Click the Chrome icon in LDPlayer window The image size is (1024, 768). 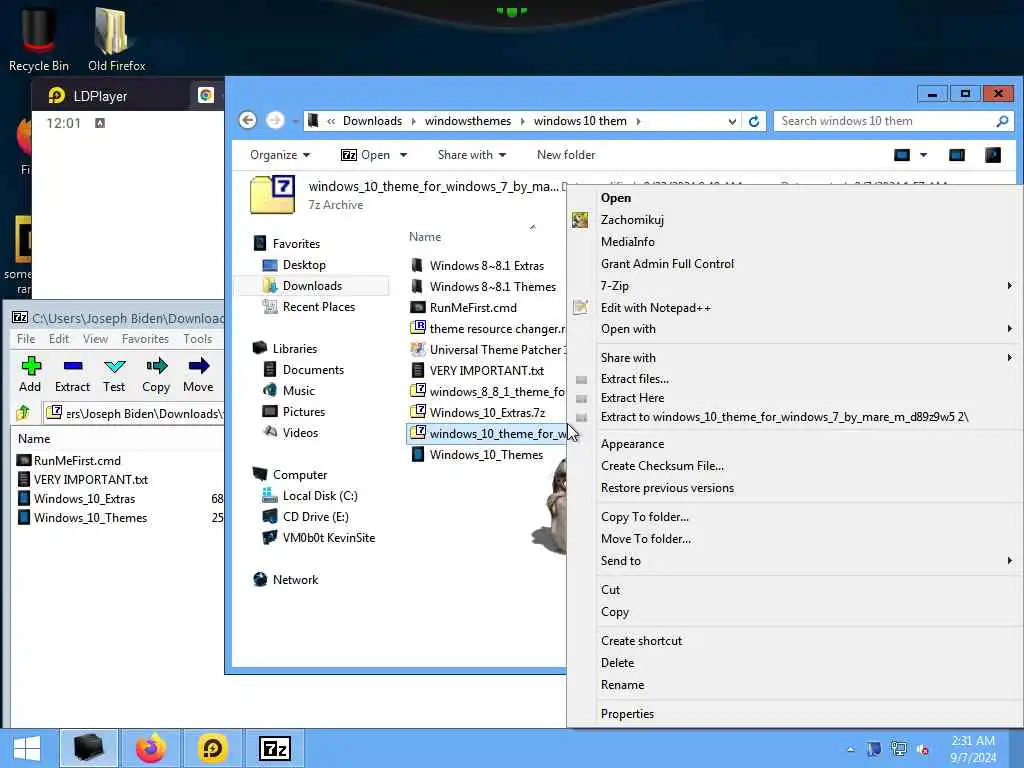click(x=206, y=95)
